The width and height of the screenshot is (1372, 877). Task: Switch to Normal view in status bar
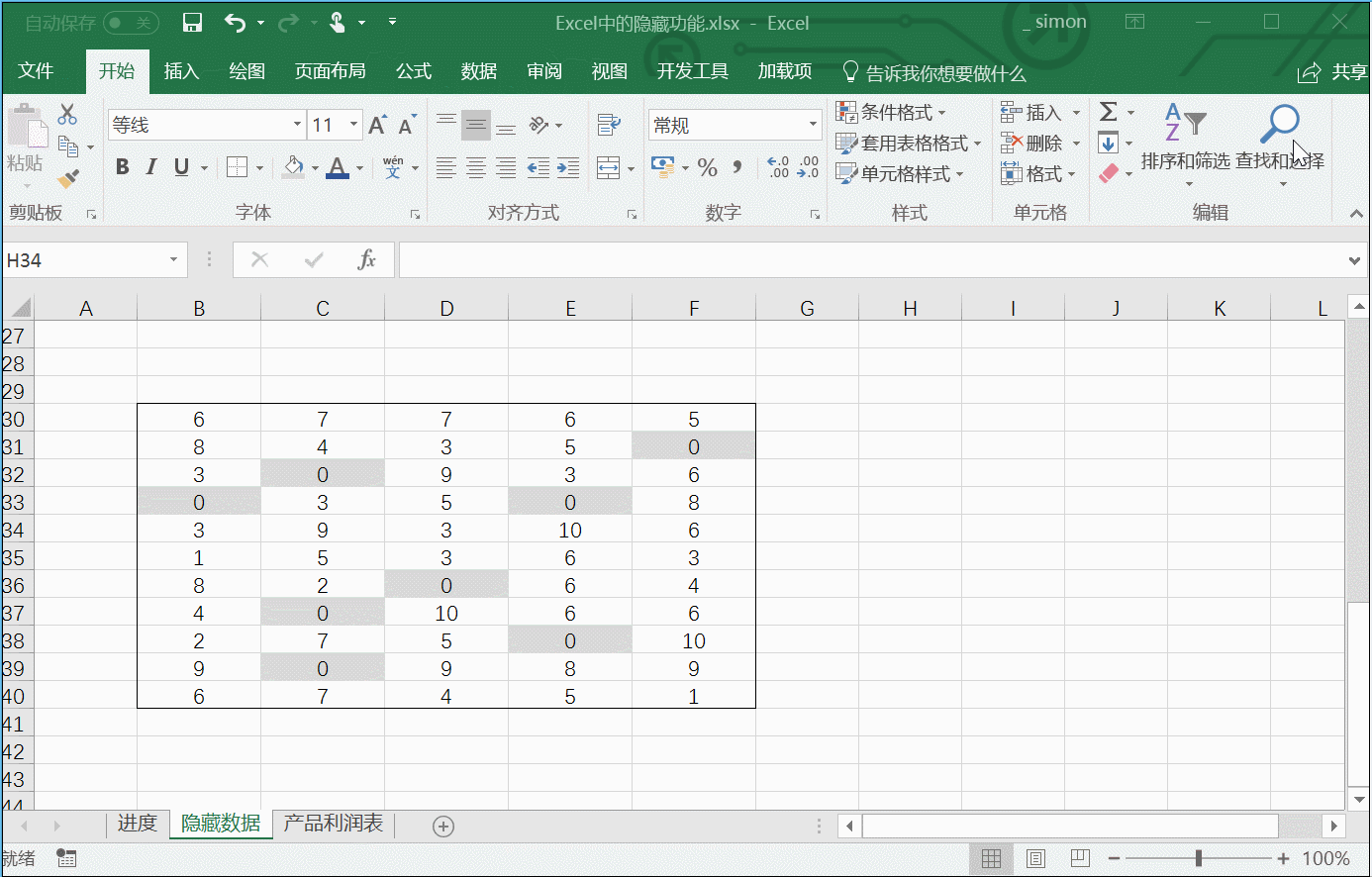pos(991,858)
